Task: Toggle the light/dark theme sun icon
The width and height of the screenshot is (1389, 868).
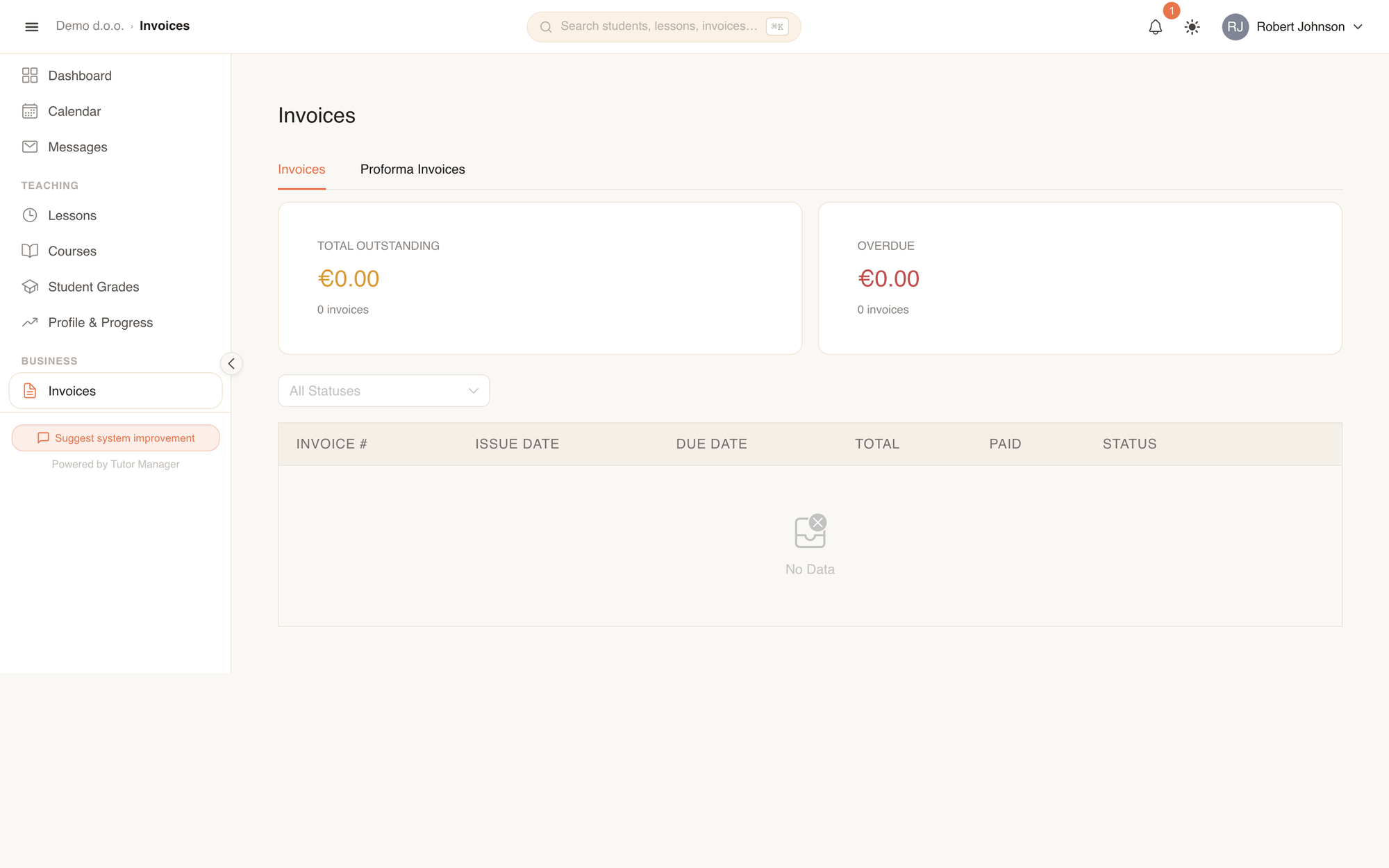Action: [1192, 27]
